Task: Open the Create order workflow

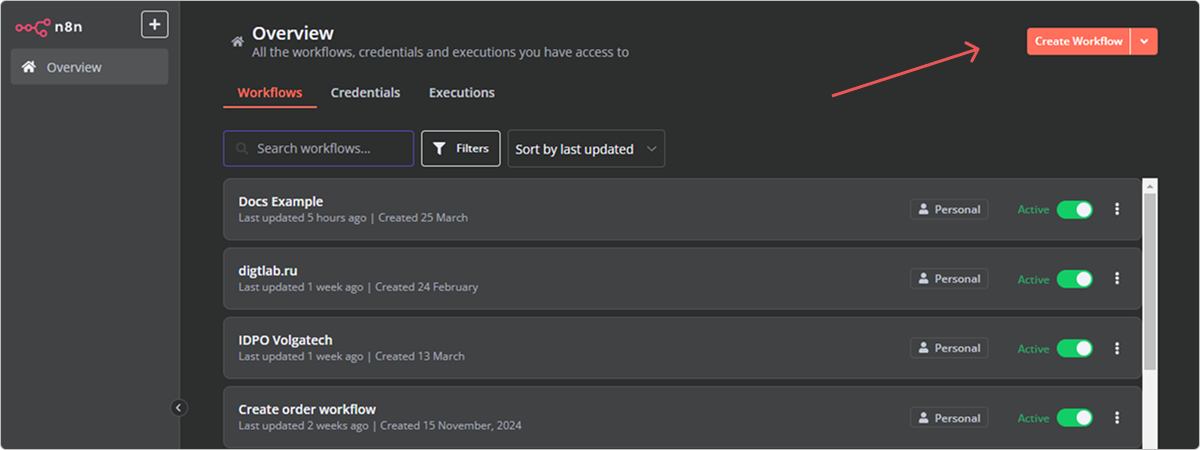Action: point(682,417)
